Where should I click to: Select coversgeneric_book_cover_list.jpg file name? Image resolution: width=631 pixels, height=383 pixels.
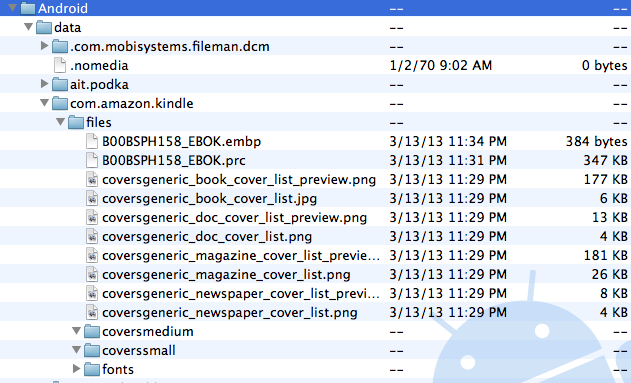tap(210, 199)
